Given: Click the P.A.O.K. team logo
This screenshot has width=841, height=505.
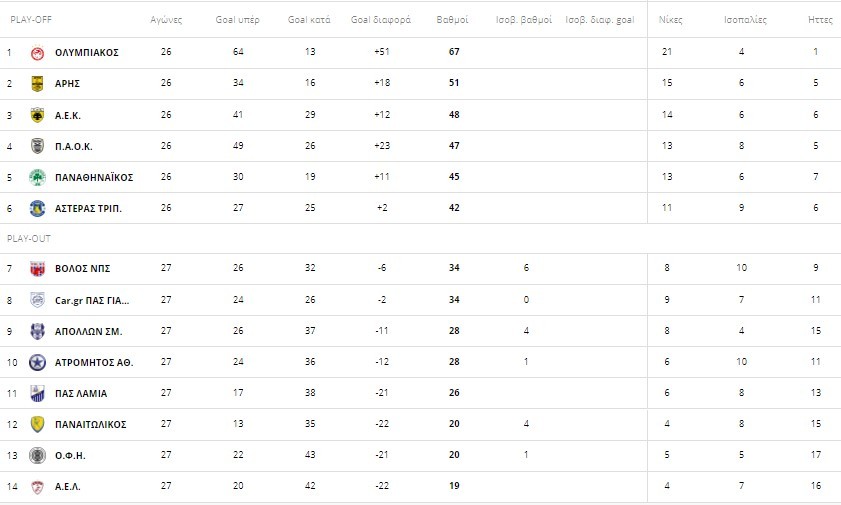Looking at the screenshot, I should (x=37, y=146).
